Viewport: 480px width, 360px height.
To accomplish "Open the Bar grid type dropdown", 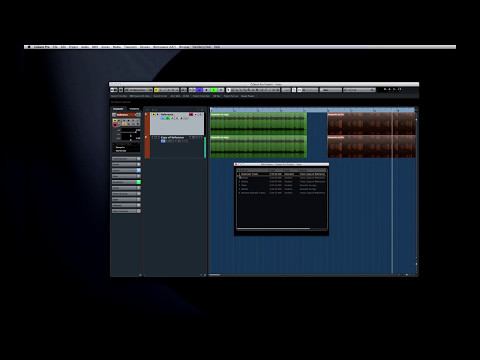I will point(330,90).
